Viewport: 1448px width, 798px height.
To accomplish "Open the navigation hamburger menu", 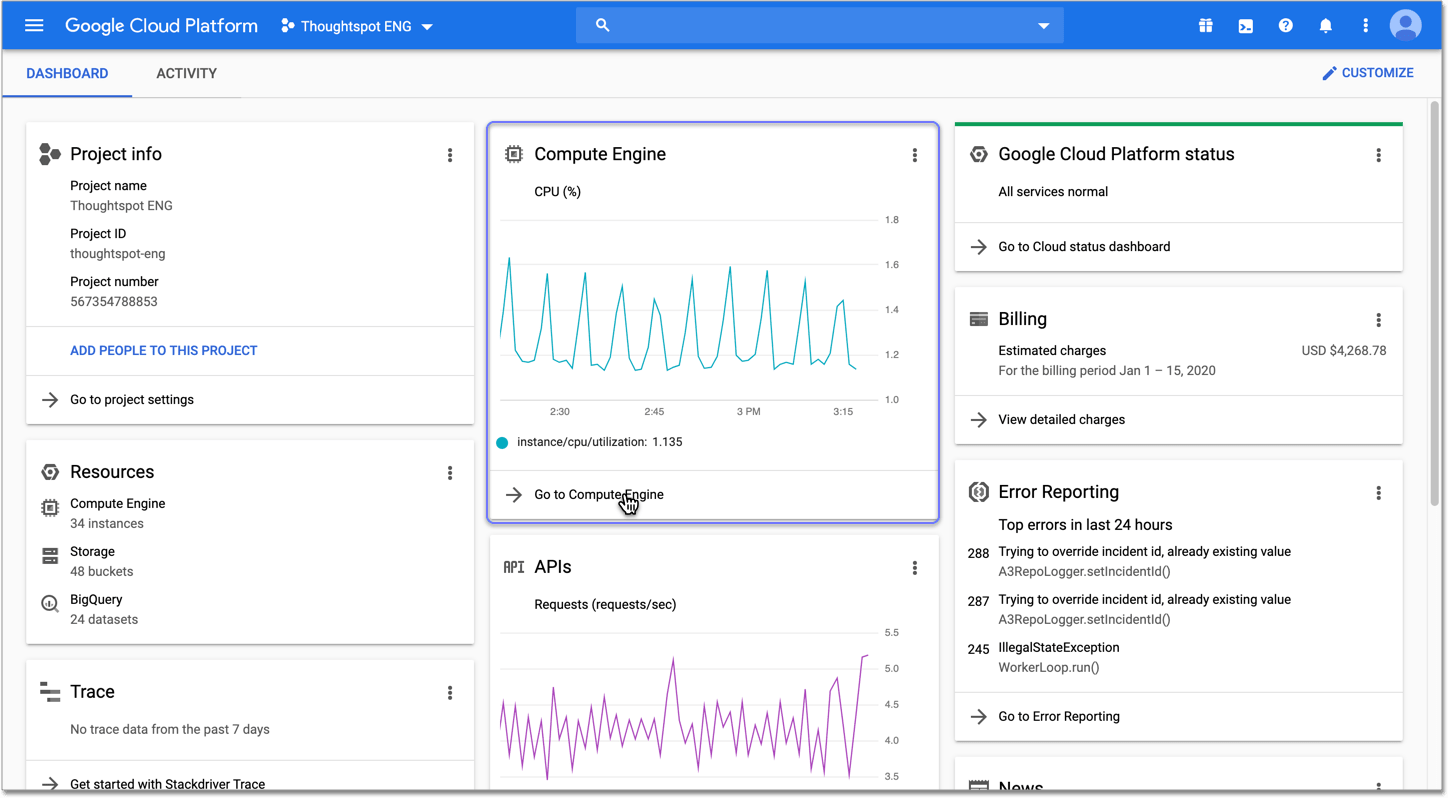I will click(34, 25).
